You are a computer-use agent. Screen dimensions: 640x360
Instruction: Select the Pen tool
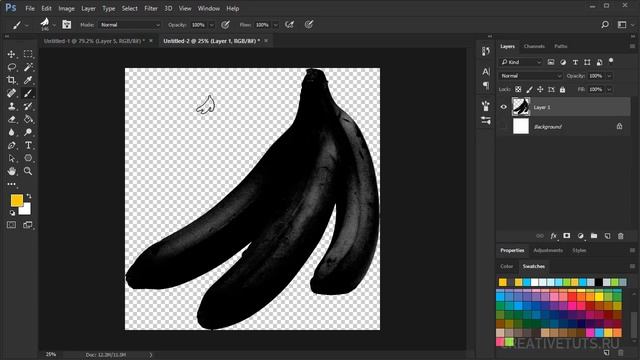(x=11, y=145)
